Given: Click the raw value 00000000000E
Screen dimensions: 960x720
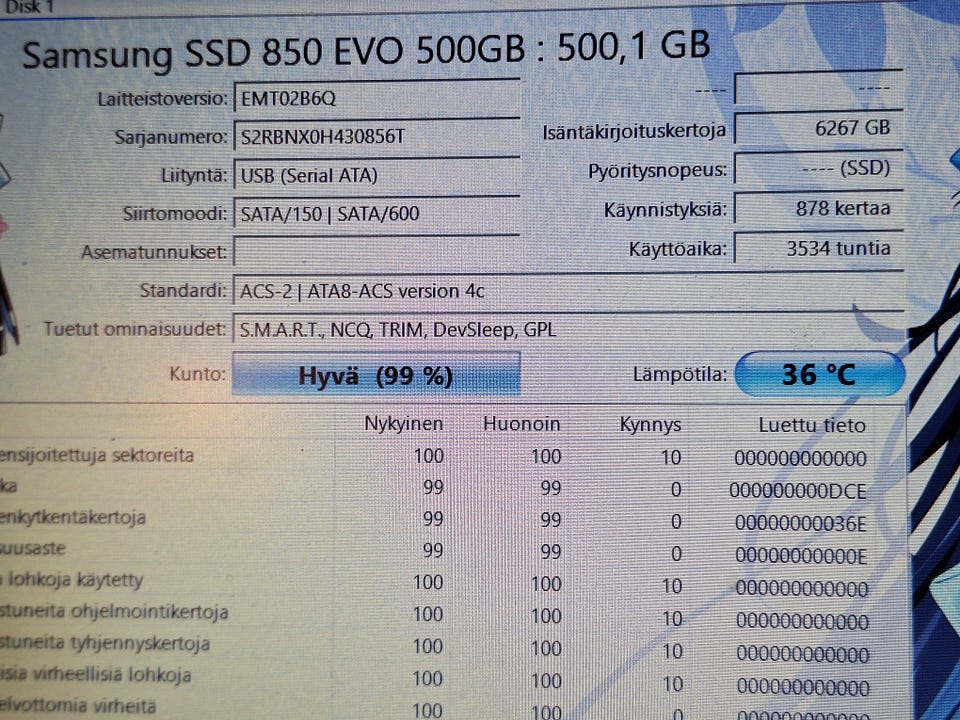Looking at the screenshot, I should [x=801, y=556].
